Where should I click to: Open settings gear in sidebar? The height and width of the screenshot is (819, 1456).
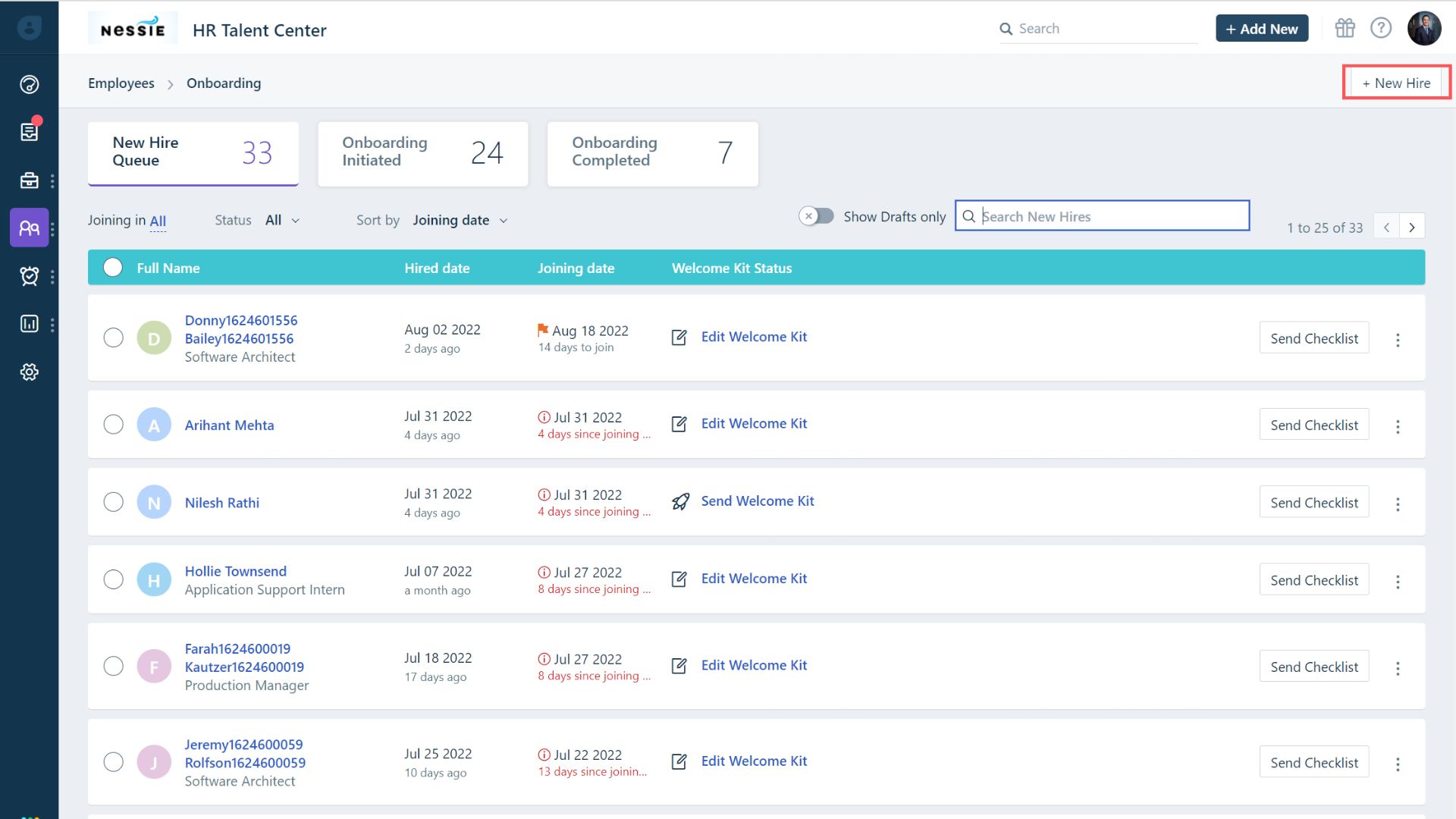pyautogui.click(x=29, y=372)
